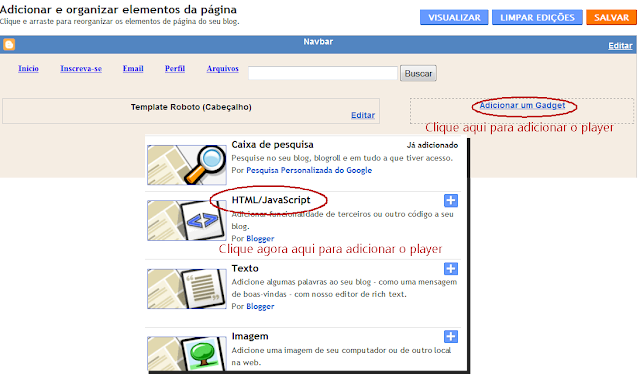Add the Texto gadget with plus icon
This screenshot has height=374, width=640.
[x=451, y=269]
